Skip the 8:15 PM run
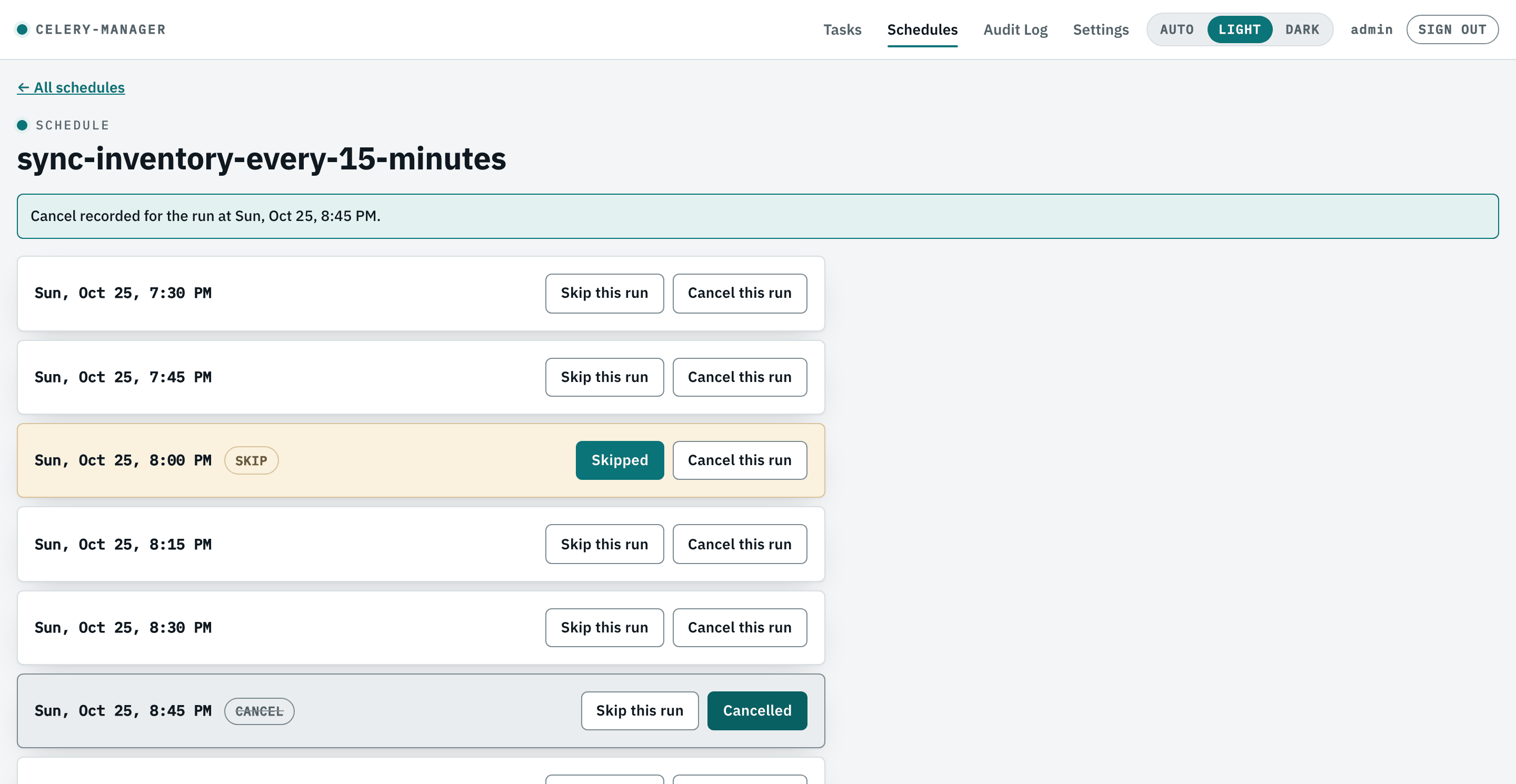The width and height of the screenshot is (1516, 784). (604, 544)
